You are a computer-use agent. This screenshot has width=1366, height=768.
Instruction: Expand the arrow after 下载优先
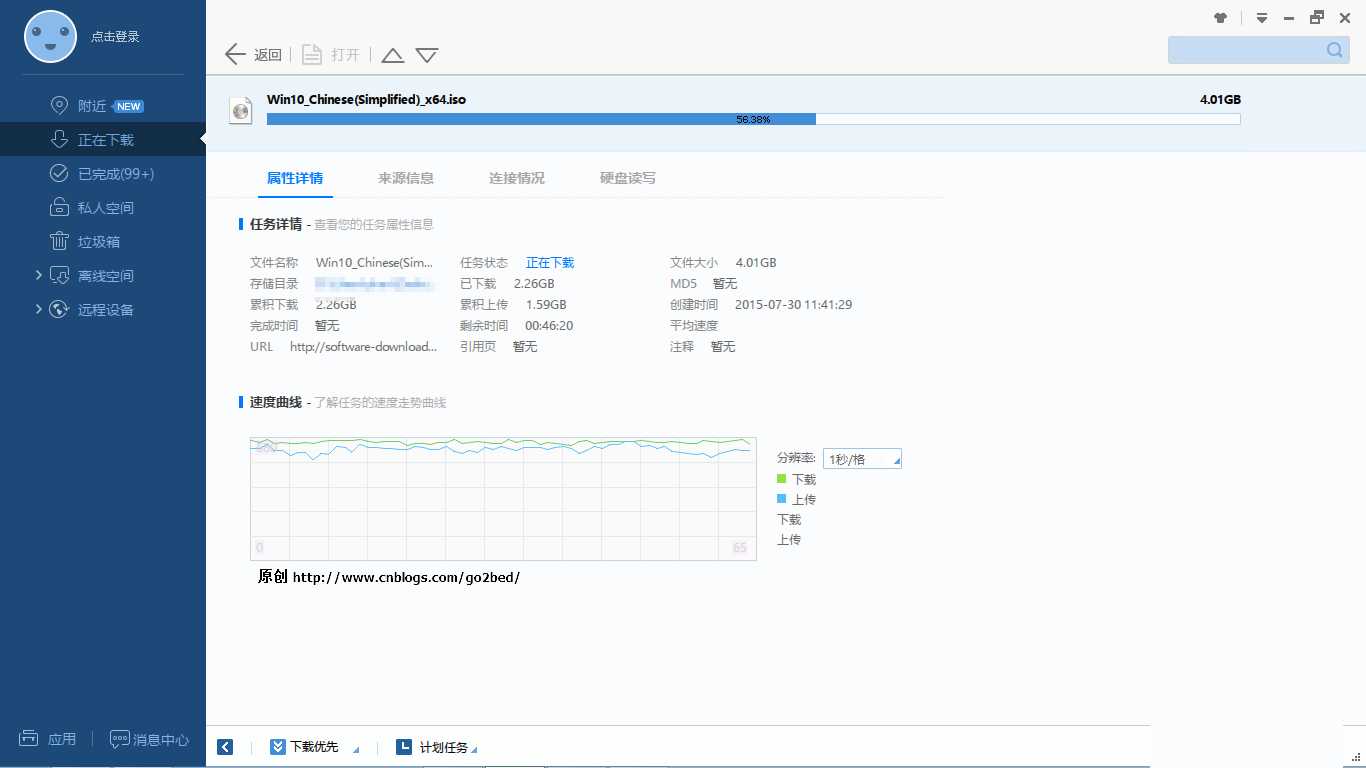point(357,750)
